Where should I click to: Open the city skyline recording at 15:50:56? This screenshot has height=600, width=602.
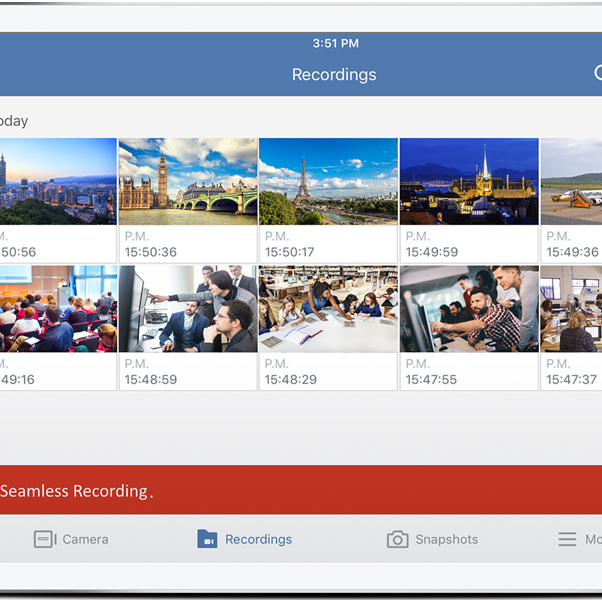point(57,181)
